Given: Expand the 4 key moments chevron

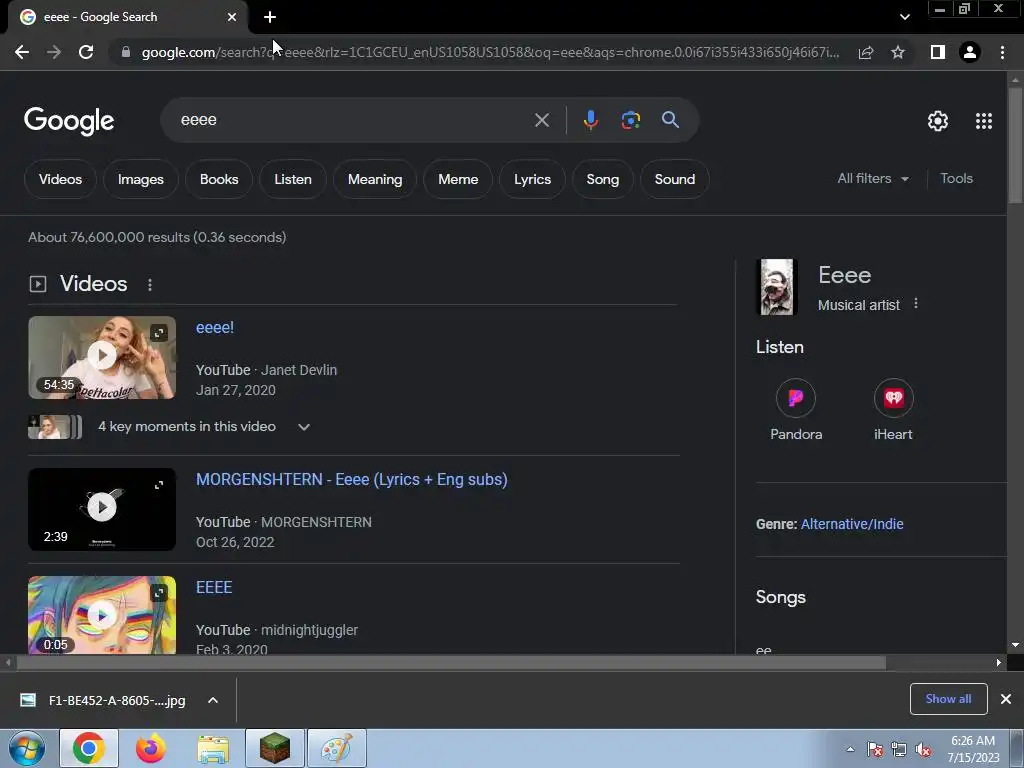Looking at the screenshot, I should (x=304, y=427).
